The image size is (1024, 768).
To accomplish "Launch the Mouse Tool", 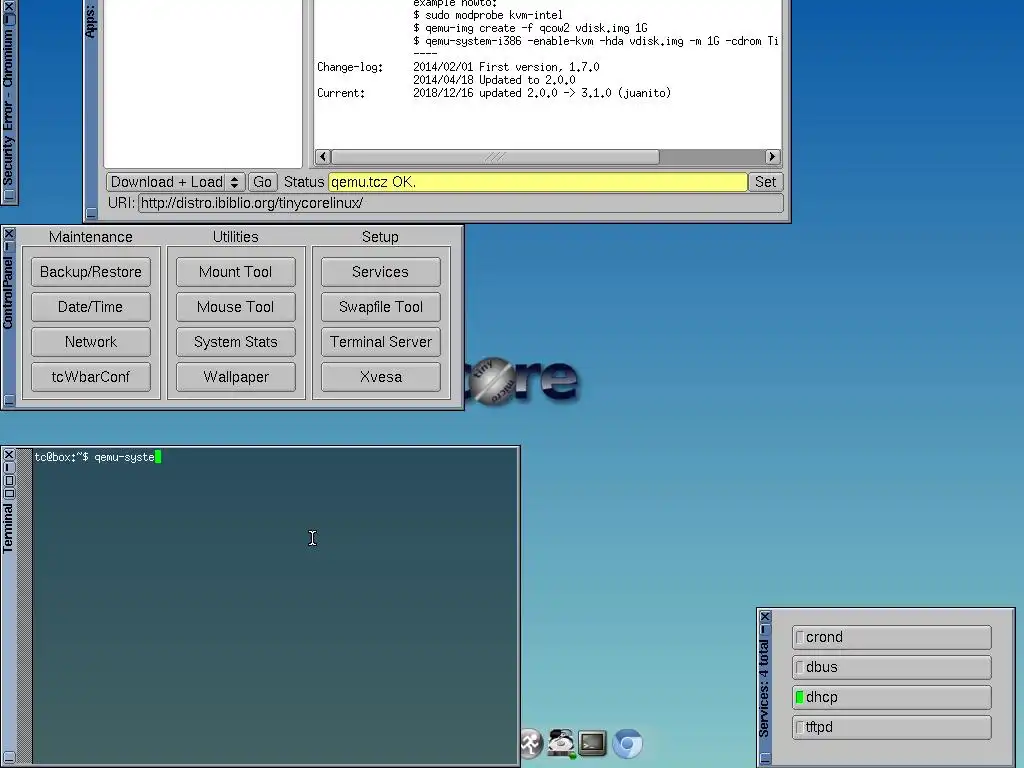I will [x=236, y=307].
